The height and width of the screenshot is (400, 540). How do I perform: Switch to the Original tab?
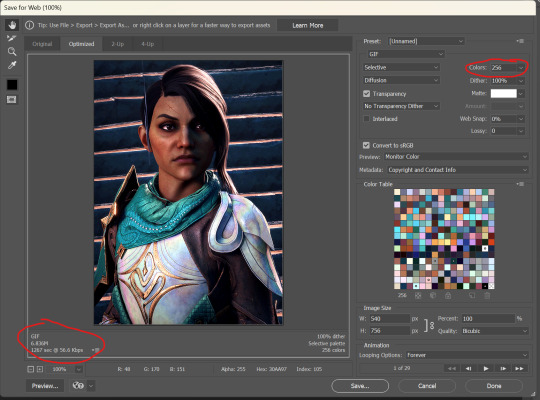pyautogui.click(x=42, y=44)
